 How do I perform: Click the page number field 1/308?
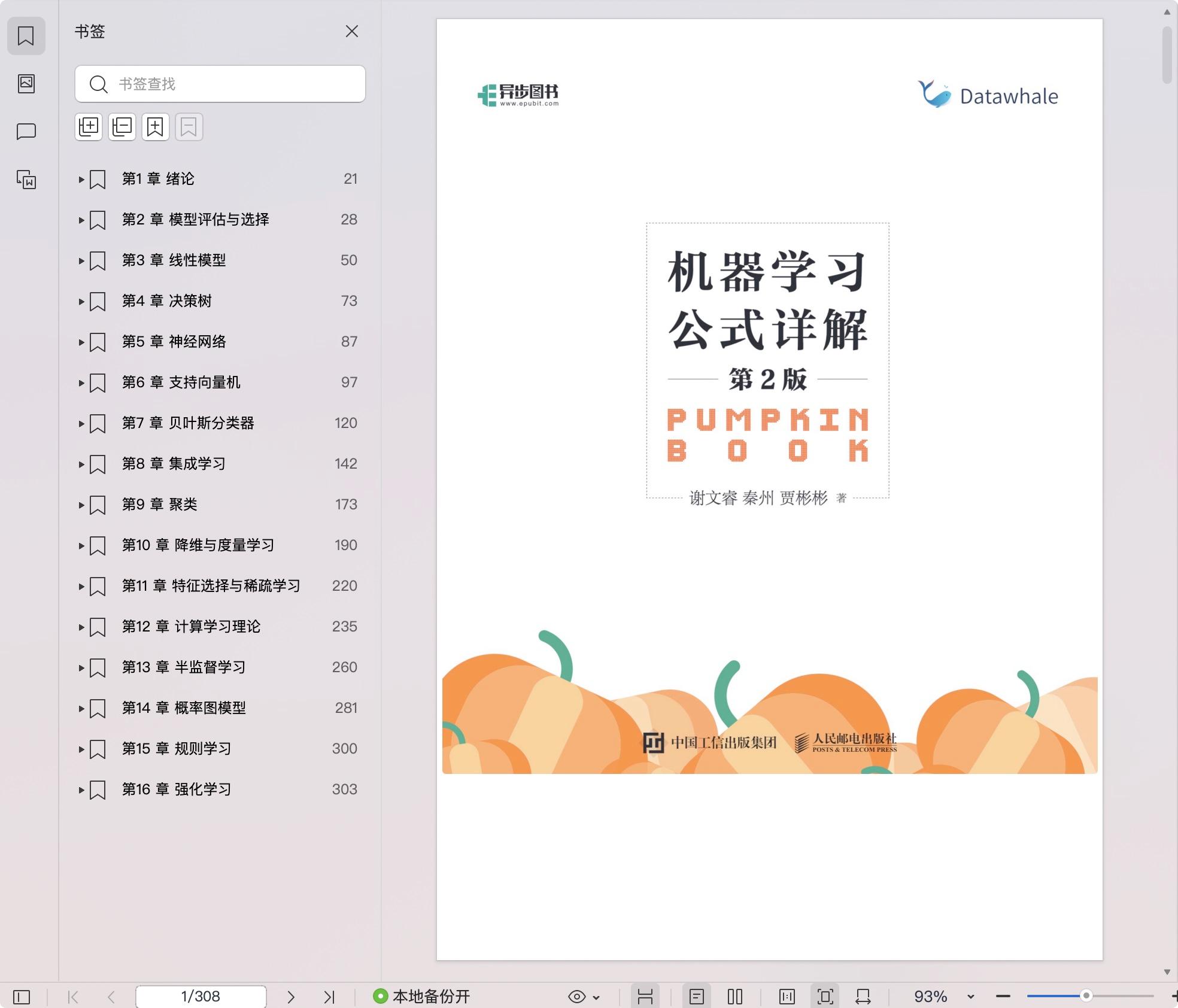[201, 997]
